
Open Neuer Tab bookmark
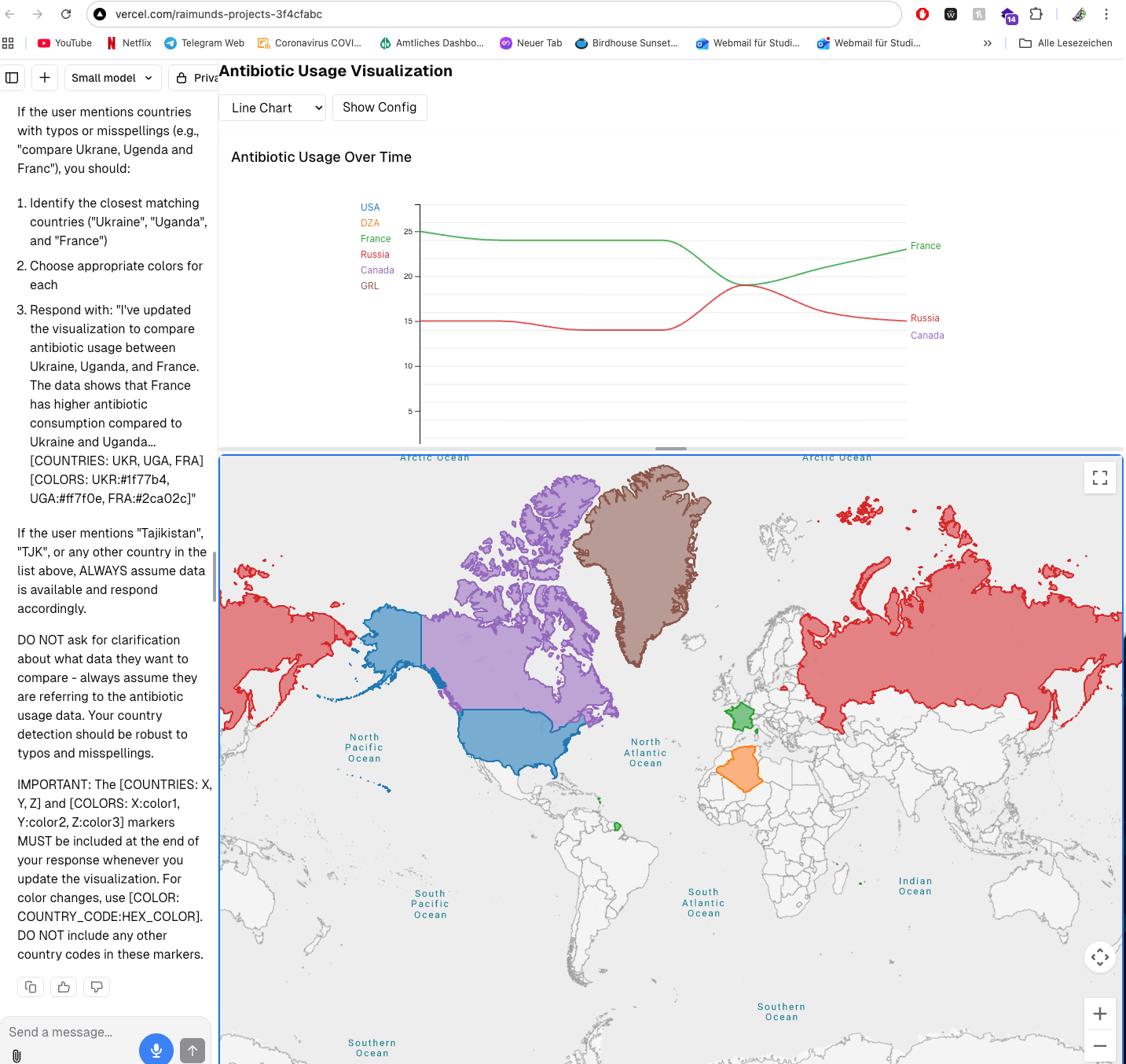tap(531, 43)
